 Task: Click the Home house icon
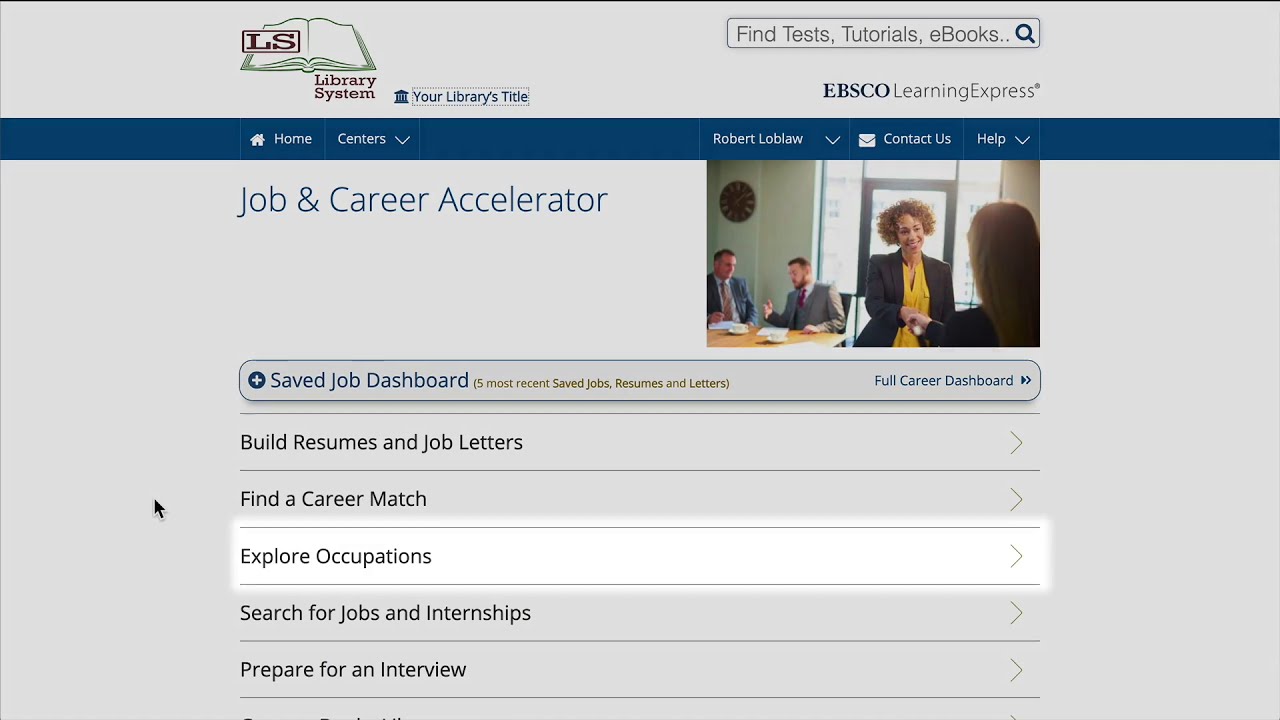click(x=258, y=139)
